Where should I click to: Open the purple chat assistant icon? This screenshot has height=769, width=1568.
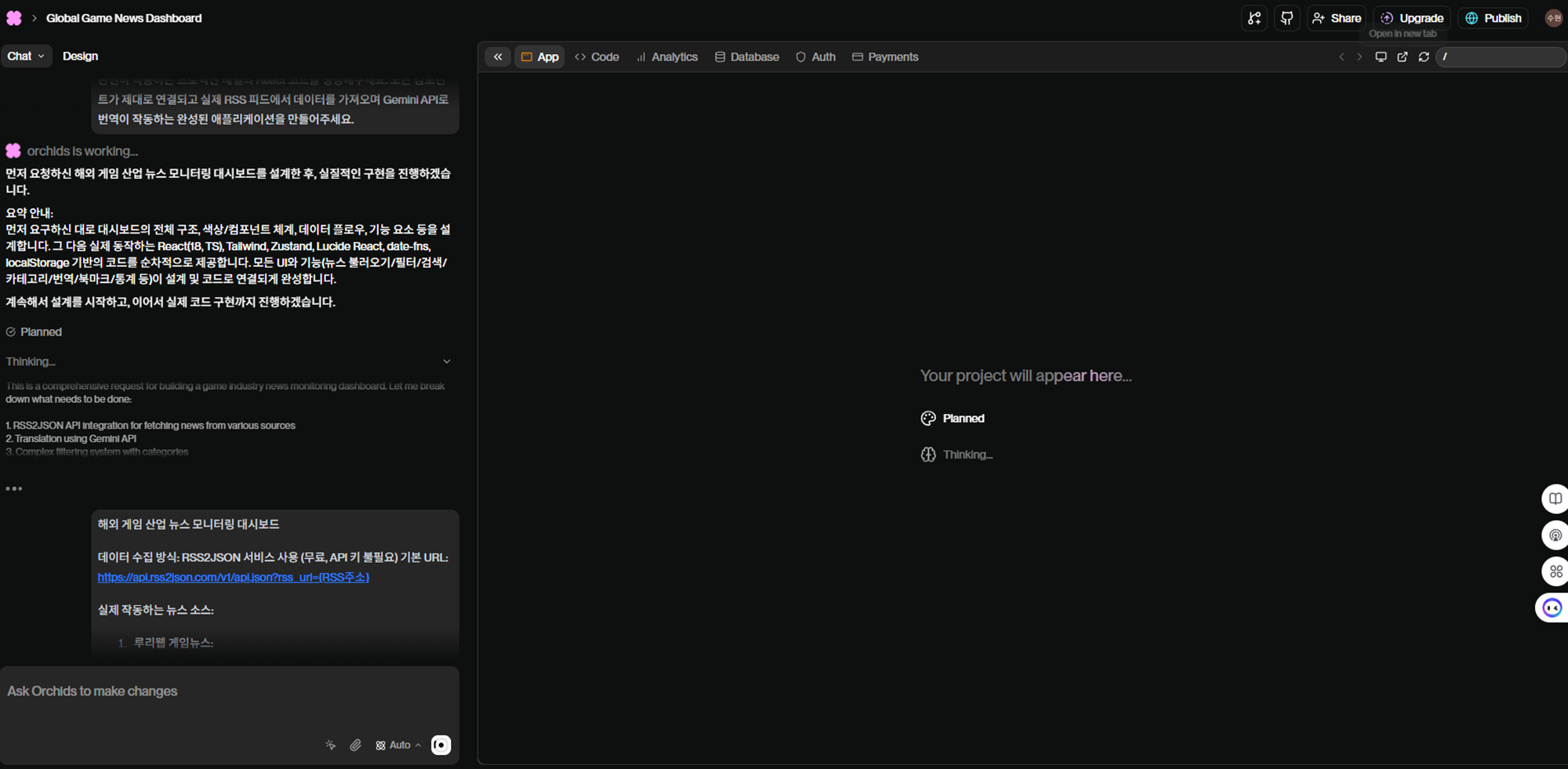[x=1552, y=608]
